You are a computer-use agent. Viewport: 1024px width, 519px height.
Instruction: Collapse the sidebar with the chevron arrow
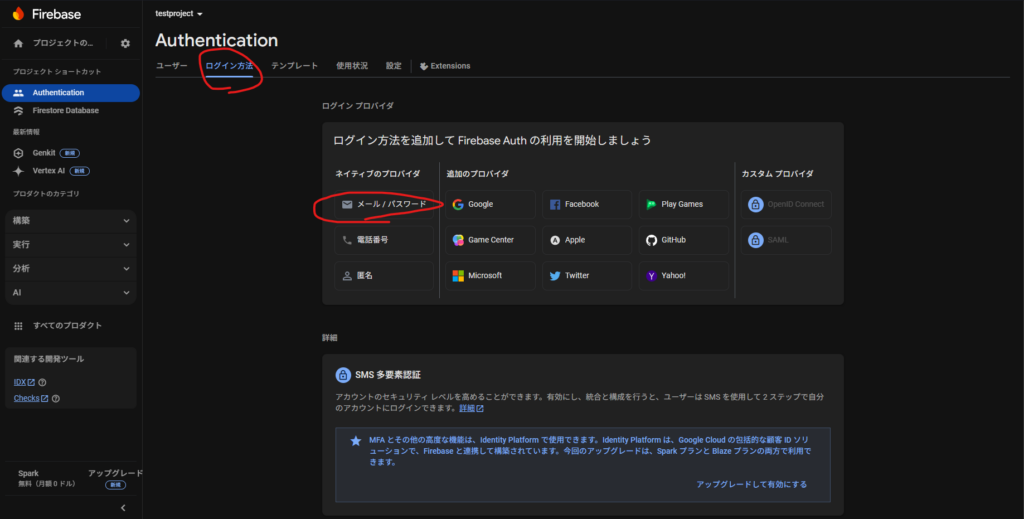tap(123, 508)
